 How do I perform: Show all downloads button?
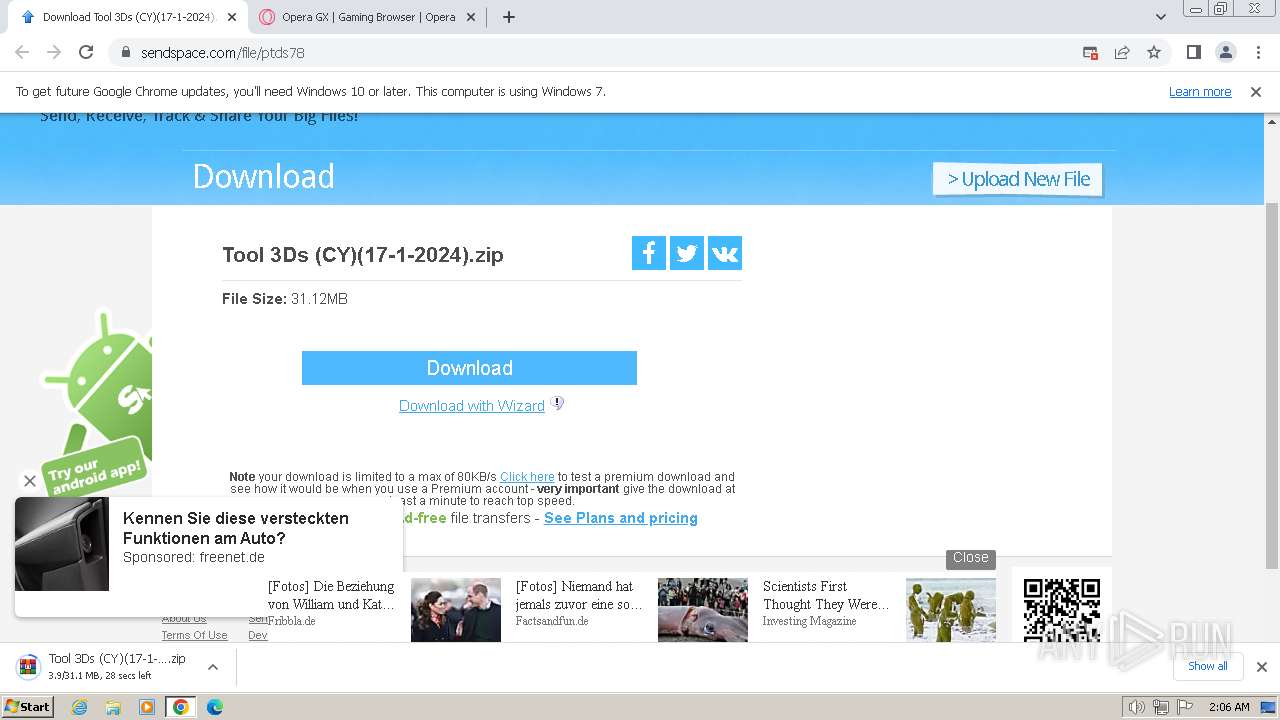pos(1207,666)
